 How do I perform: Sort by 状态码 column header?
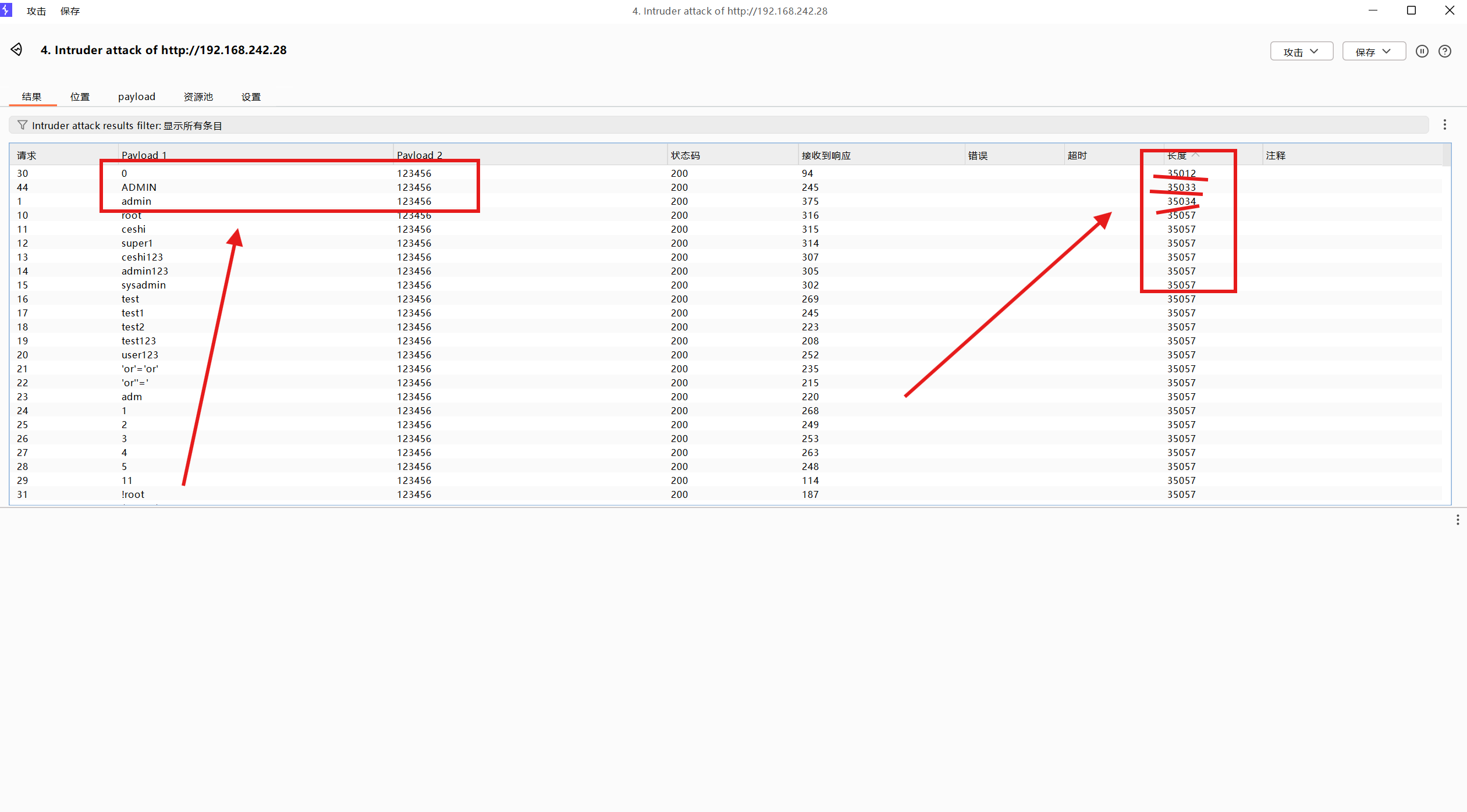(x=685, y=155)
